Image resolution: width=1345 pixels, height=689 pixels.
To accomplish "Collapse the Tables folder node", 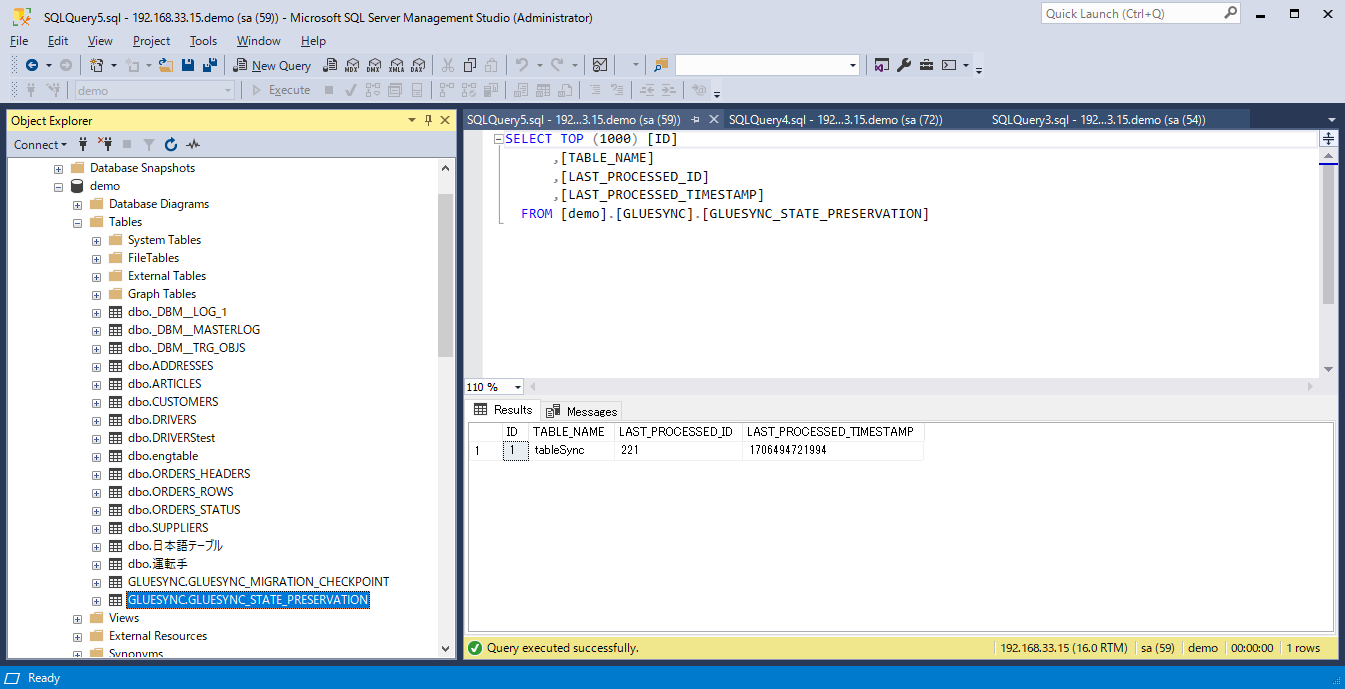I will click(77, 222).
